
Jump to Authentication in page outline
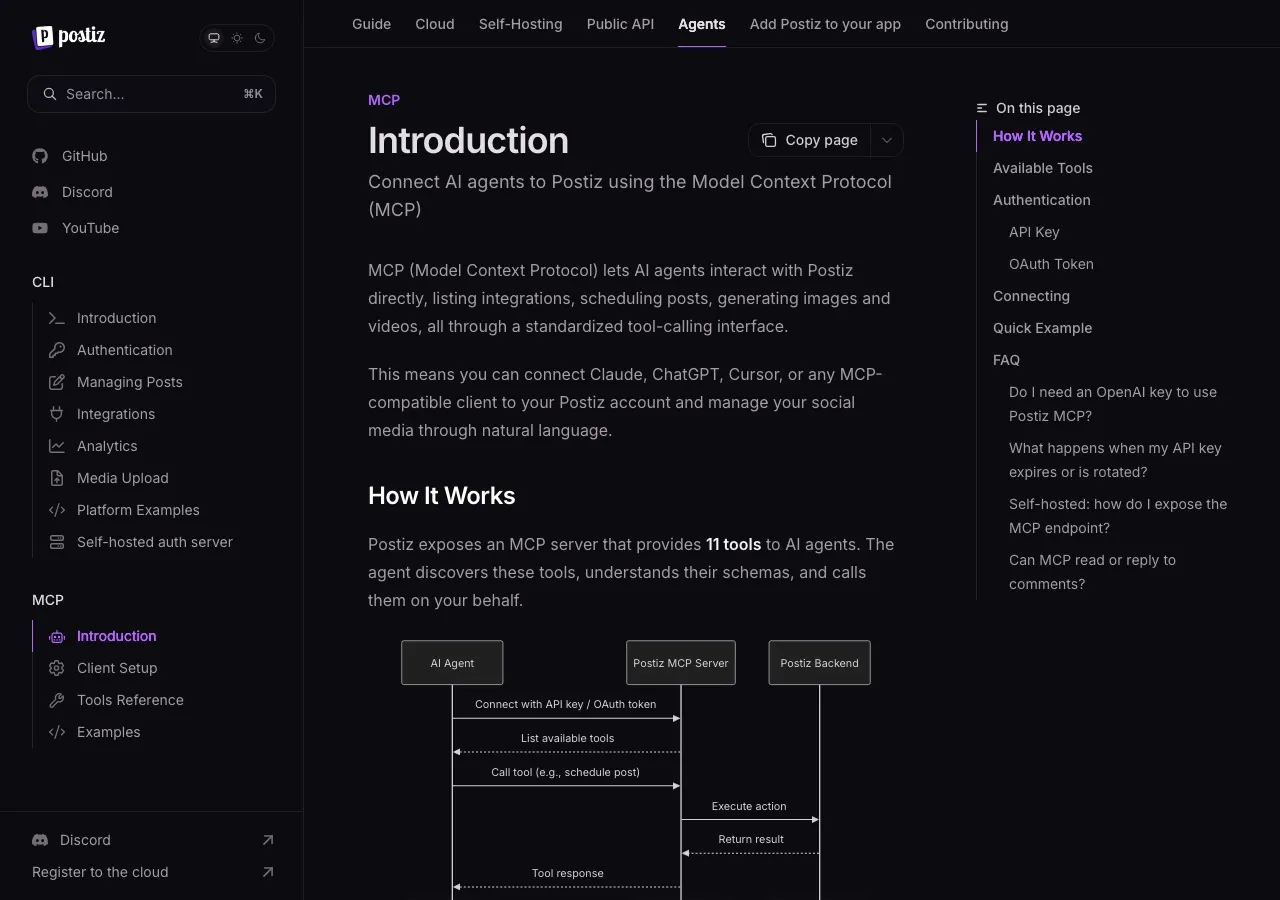click(1042, 200)
